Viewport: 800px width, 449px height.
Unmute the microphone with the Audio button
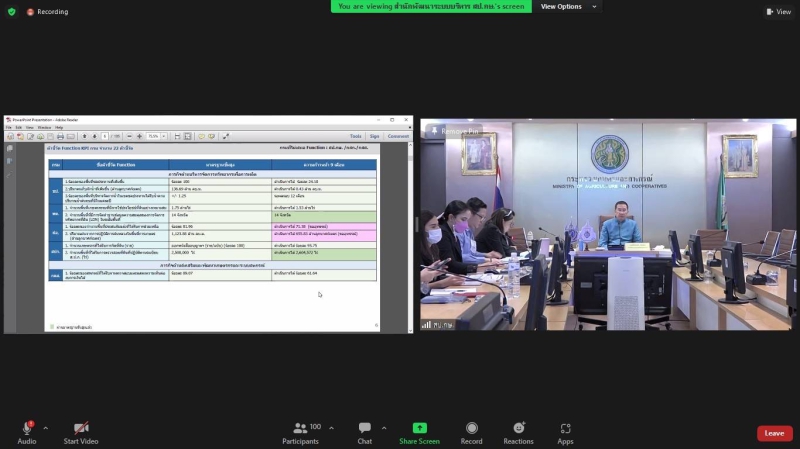click(26, 428)
